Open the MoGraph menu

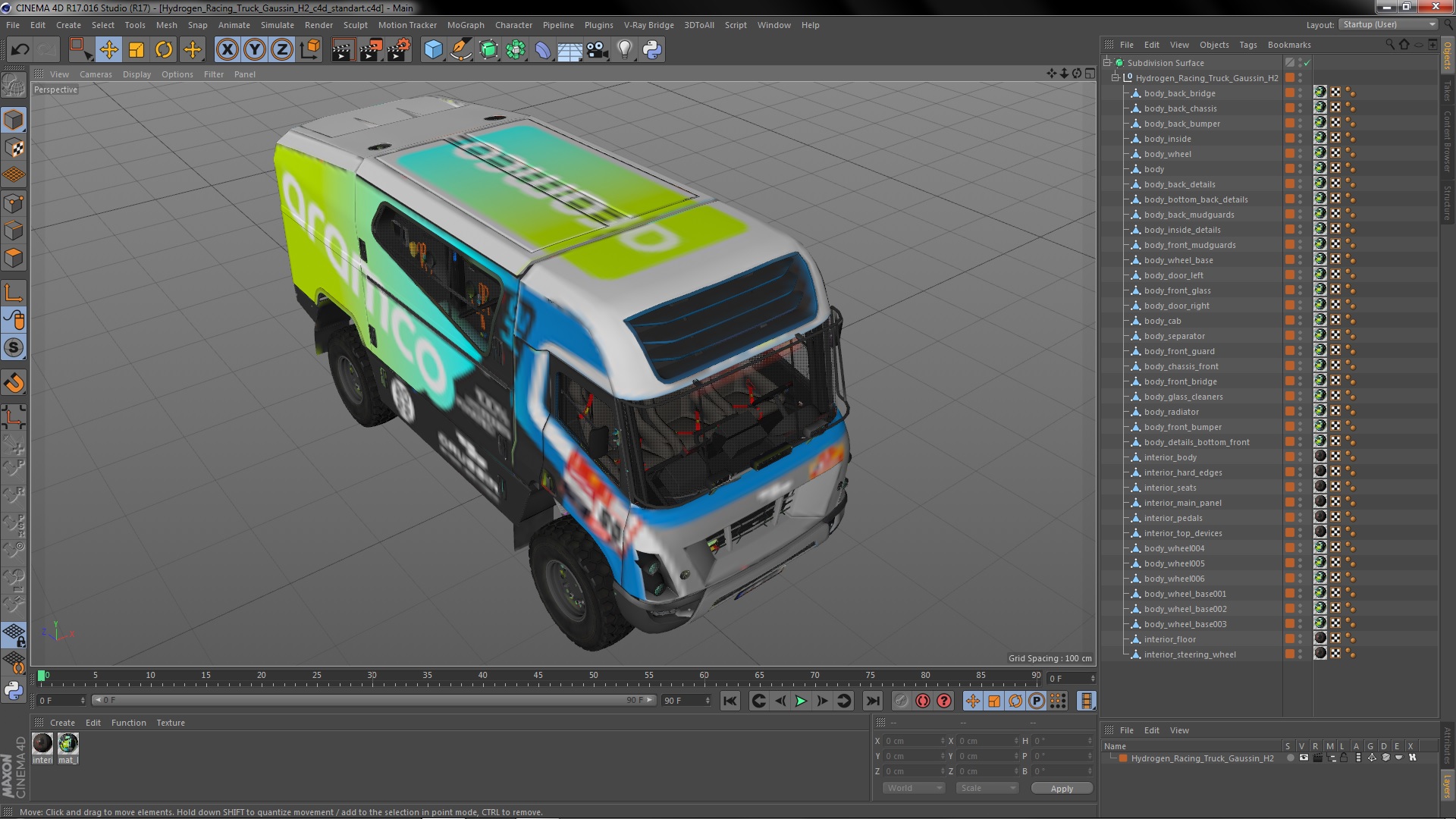466,25
